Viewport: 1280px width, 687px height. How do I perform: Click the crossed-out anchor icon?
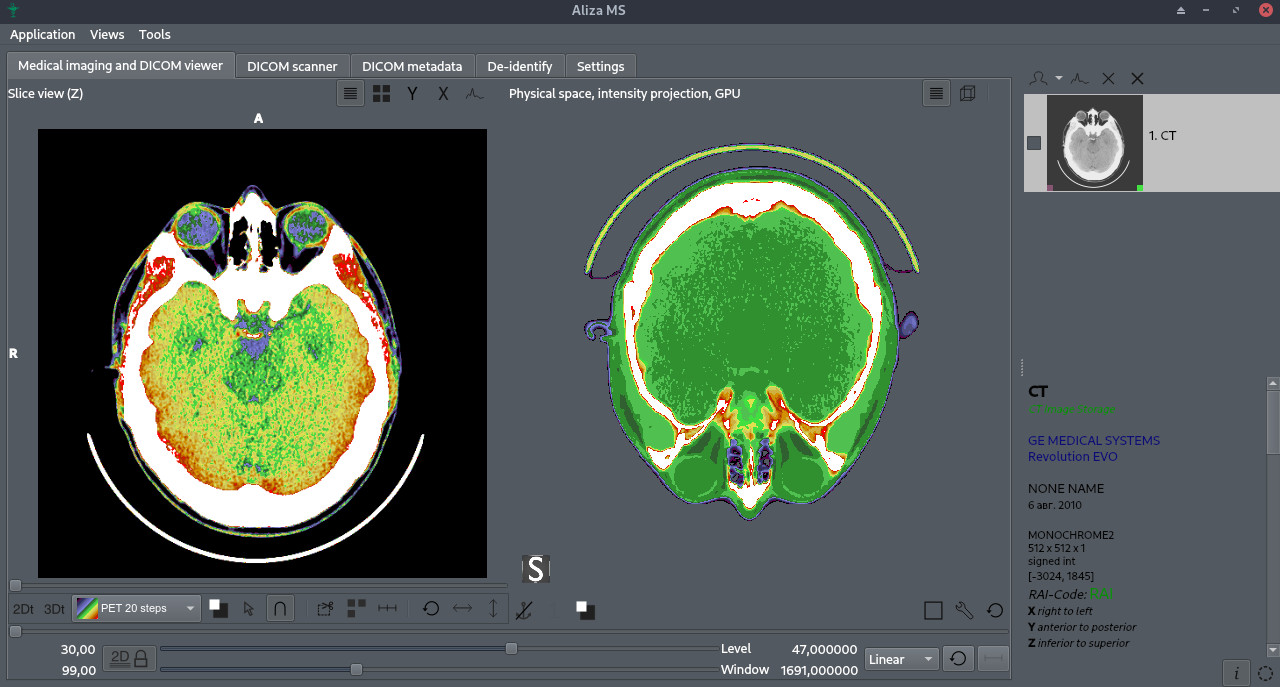[x=524, y=609]
